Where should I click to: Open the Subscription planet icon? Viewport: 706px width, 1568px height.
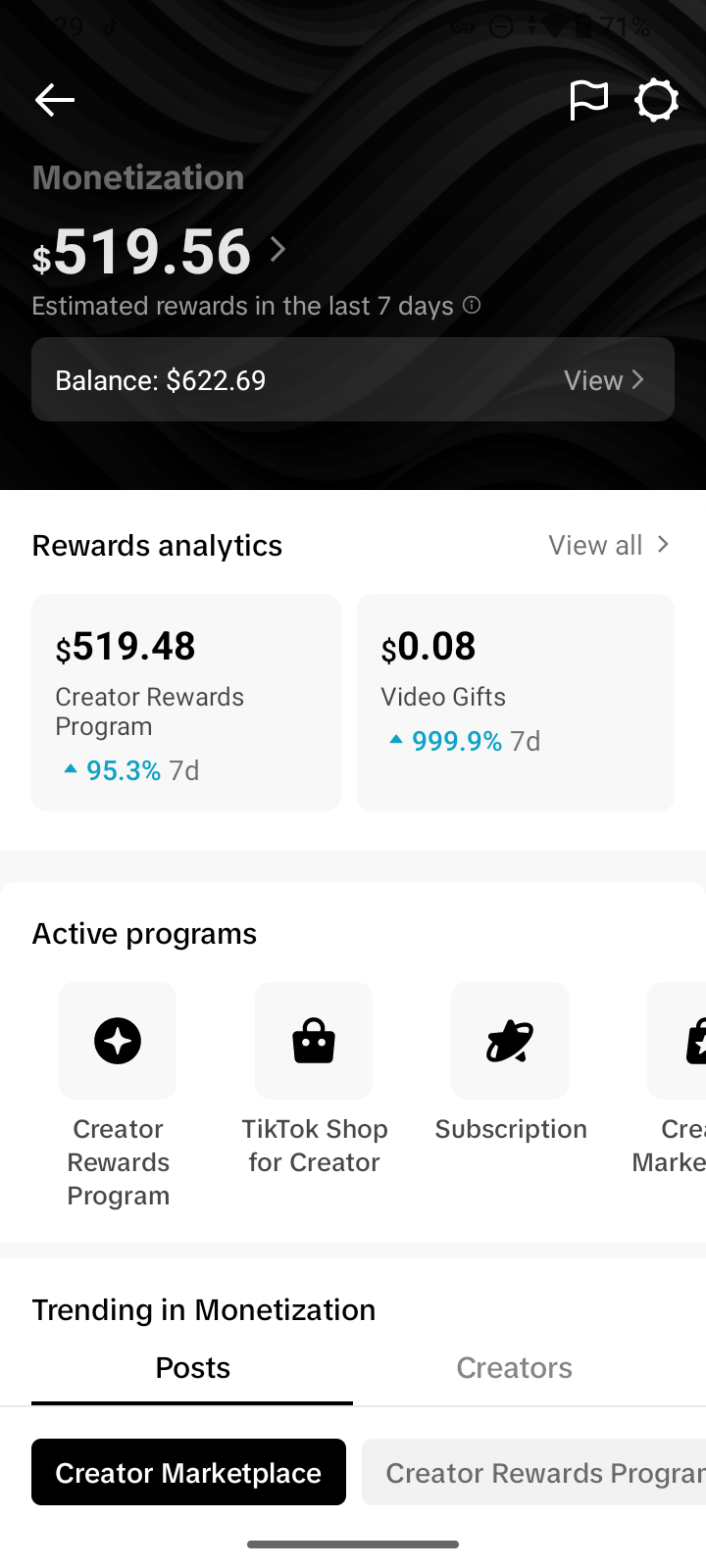click(510, 1041)
